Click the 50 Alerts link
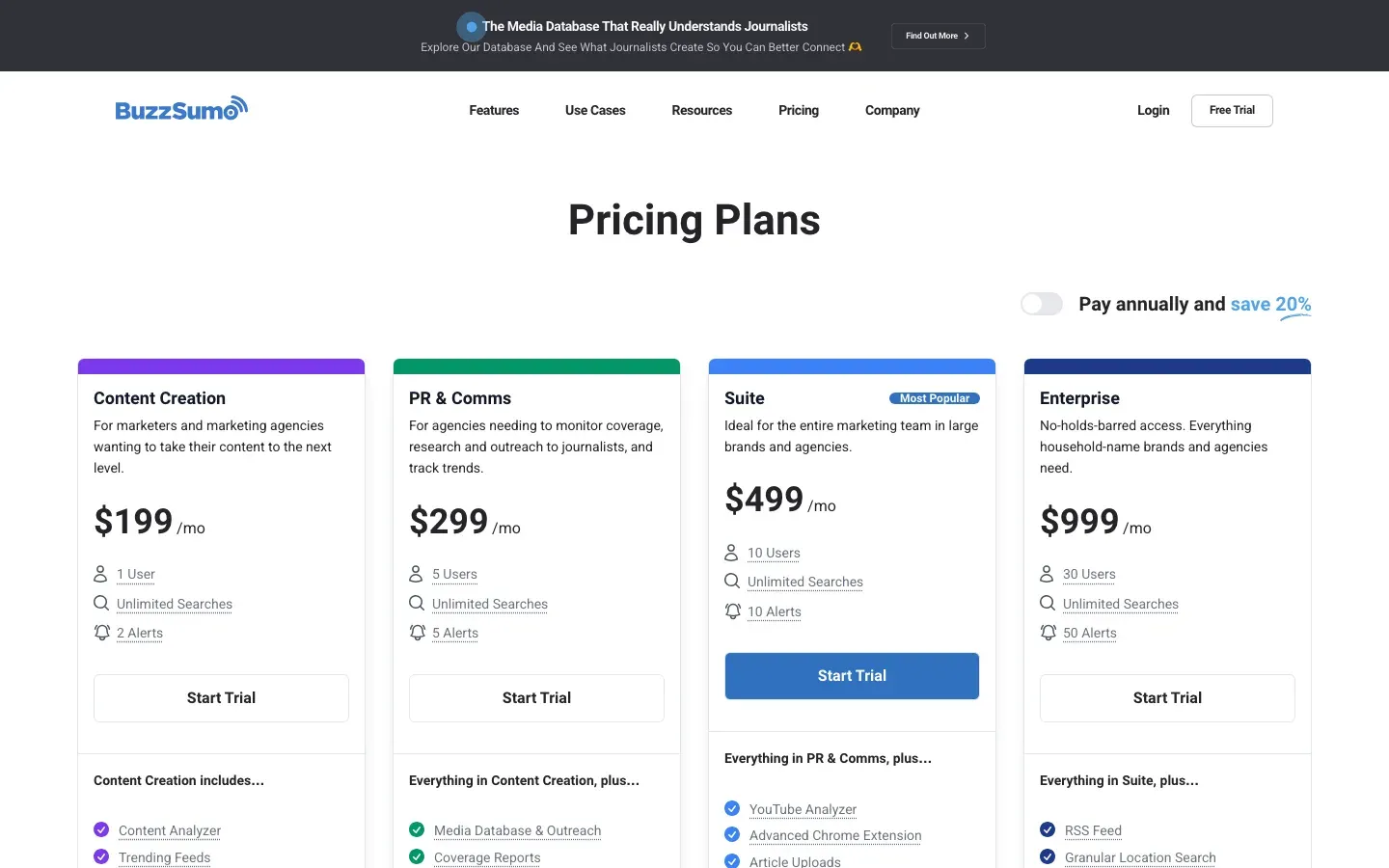 tap(1090, 633)
